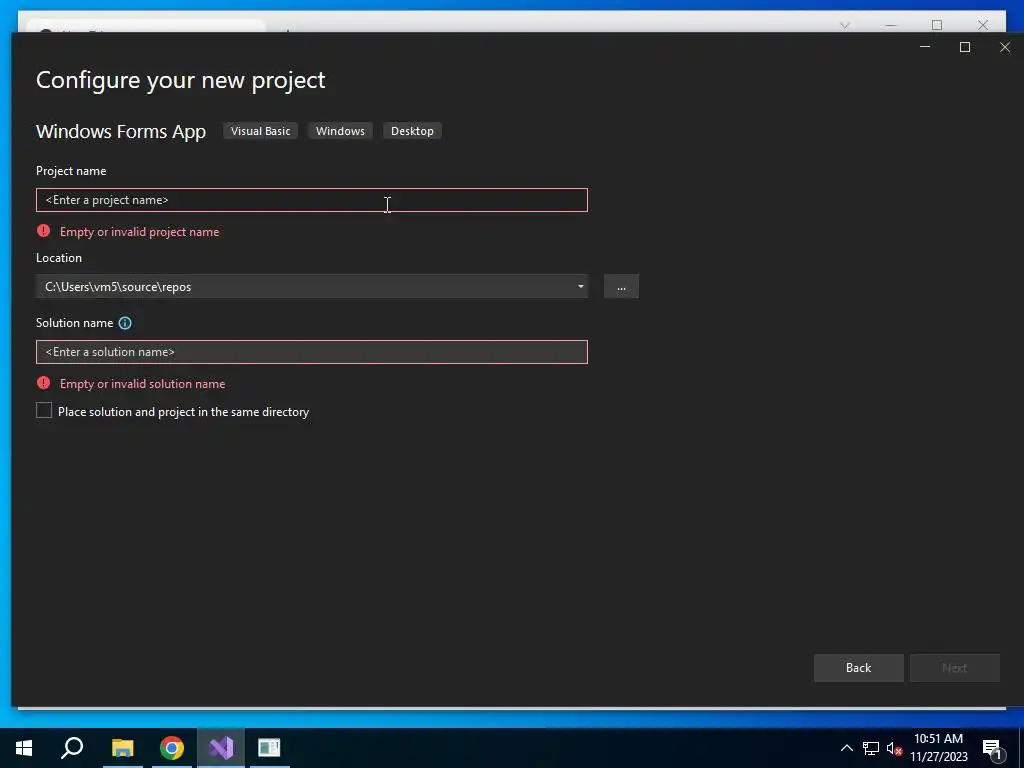1024x768 pixels.
Task: Browse for location with the ellipsis button
Action: click(621, 287)
